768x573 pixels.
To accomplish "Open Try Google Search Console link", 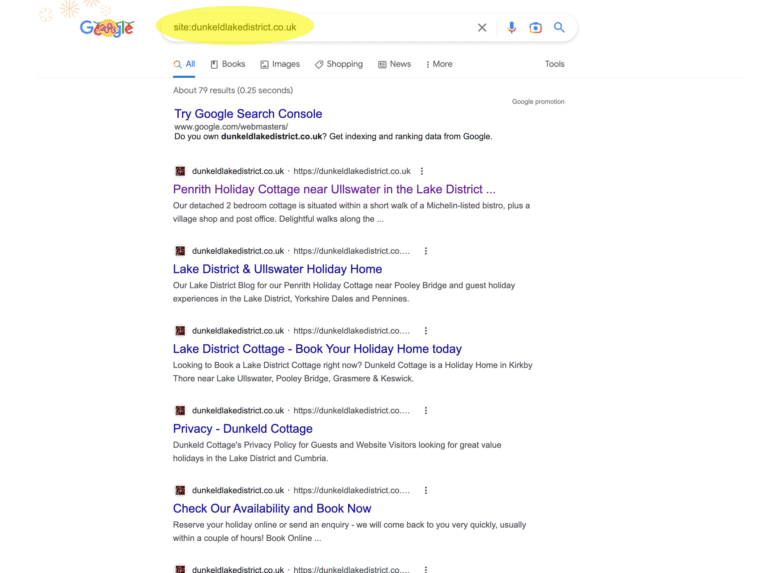I will pyautogui.click(x=248, y=114).
